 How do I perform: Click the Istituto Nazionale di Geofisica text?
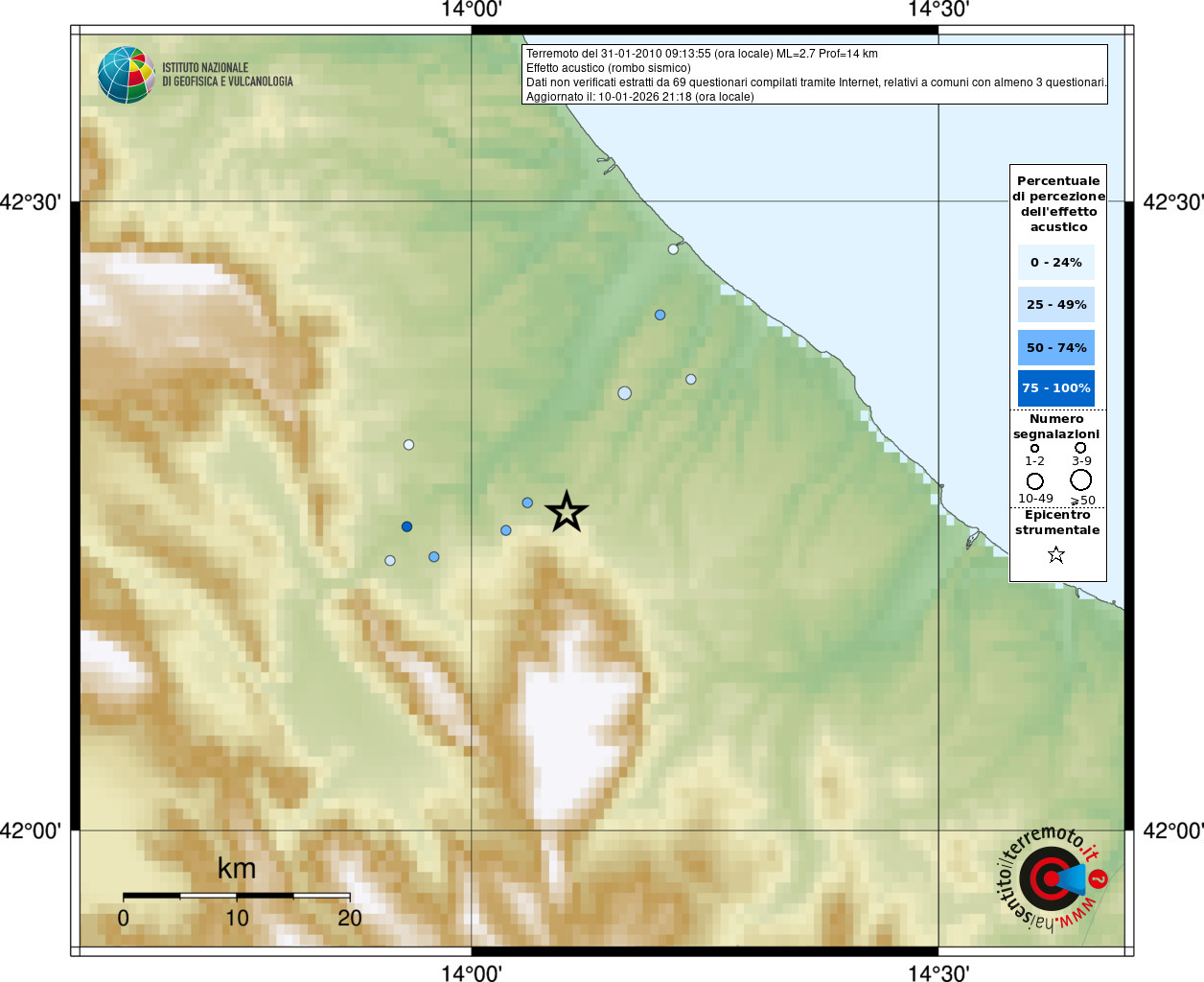click(x=227, y=75)
